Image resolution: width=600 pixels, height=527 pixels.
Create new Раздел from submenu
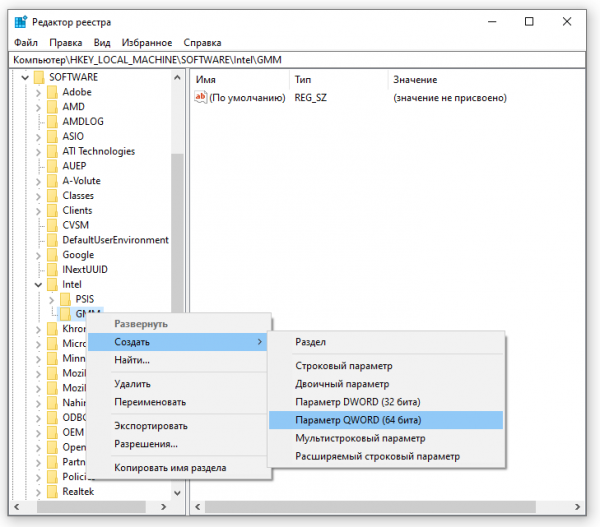[x=386, y=342]
